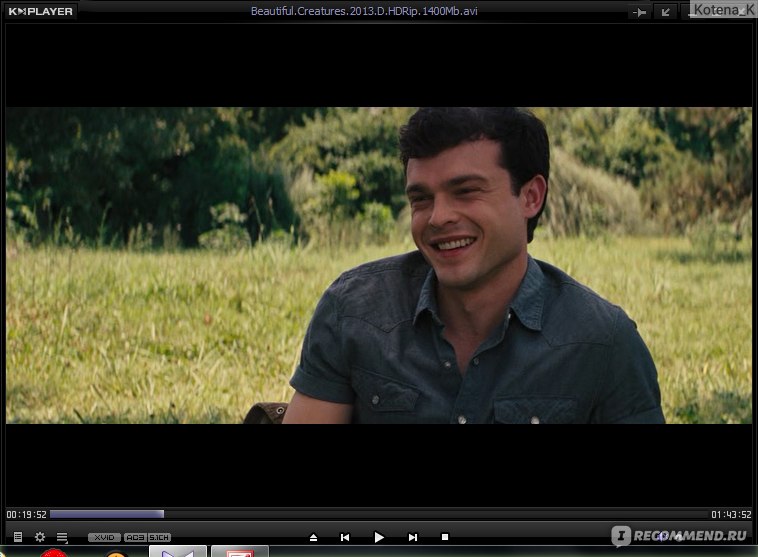Image resolution: width=758 pixels, height=557 pixels.
Task: Open the control box gear icon
Action: click(x=40, y=537)
